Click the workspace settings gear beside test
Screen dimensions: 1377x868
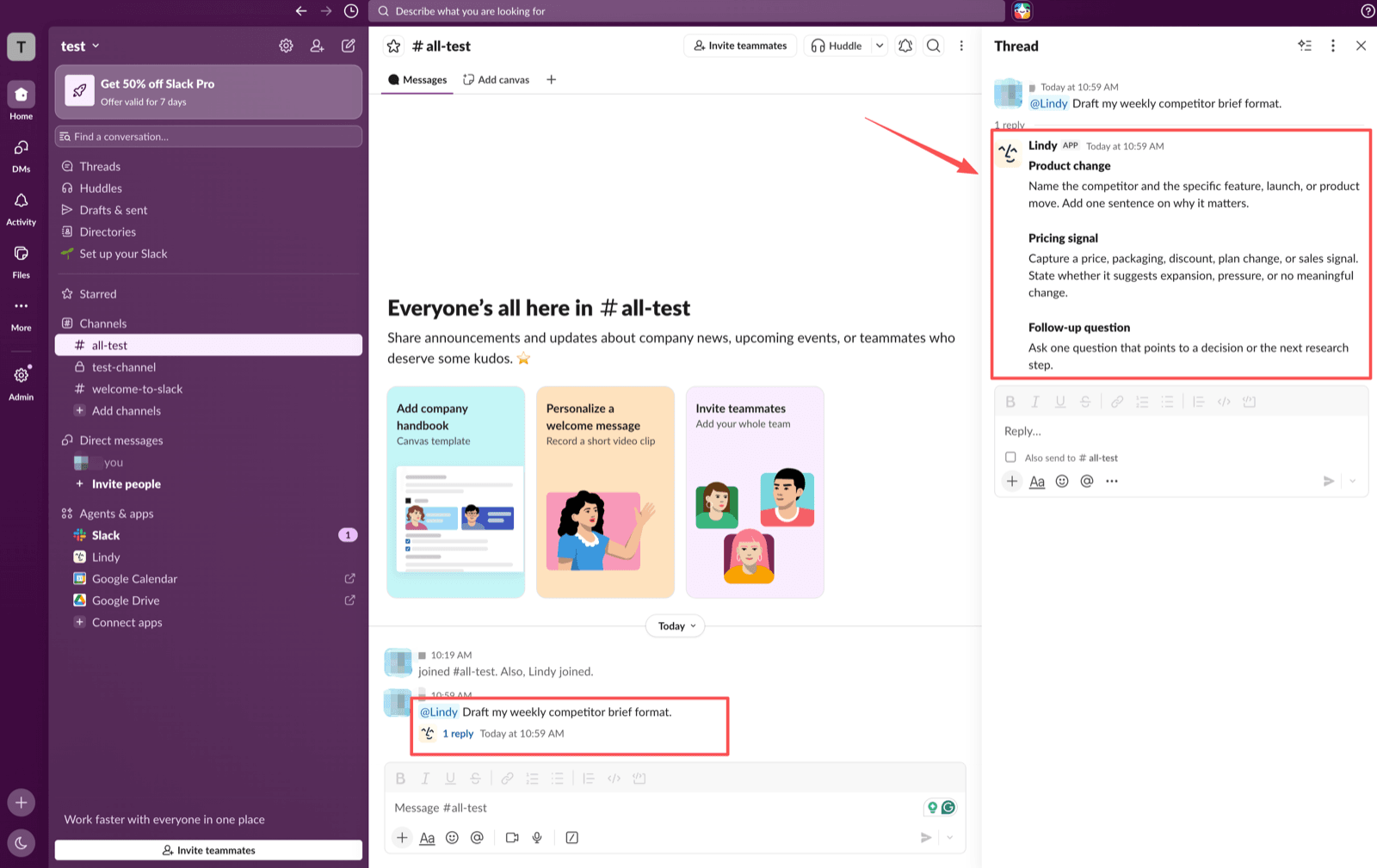click(x=286, y=46)
